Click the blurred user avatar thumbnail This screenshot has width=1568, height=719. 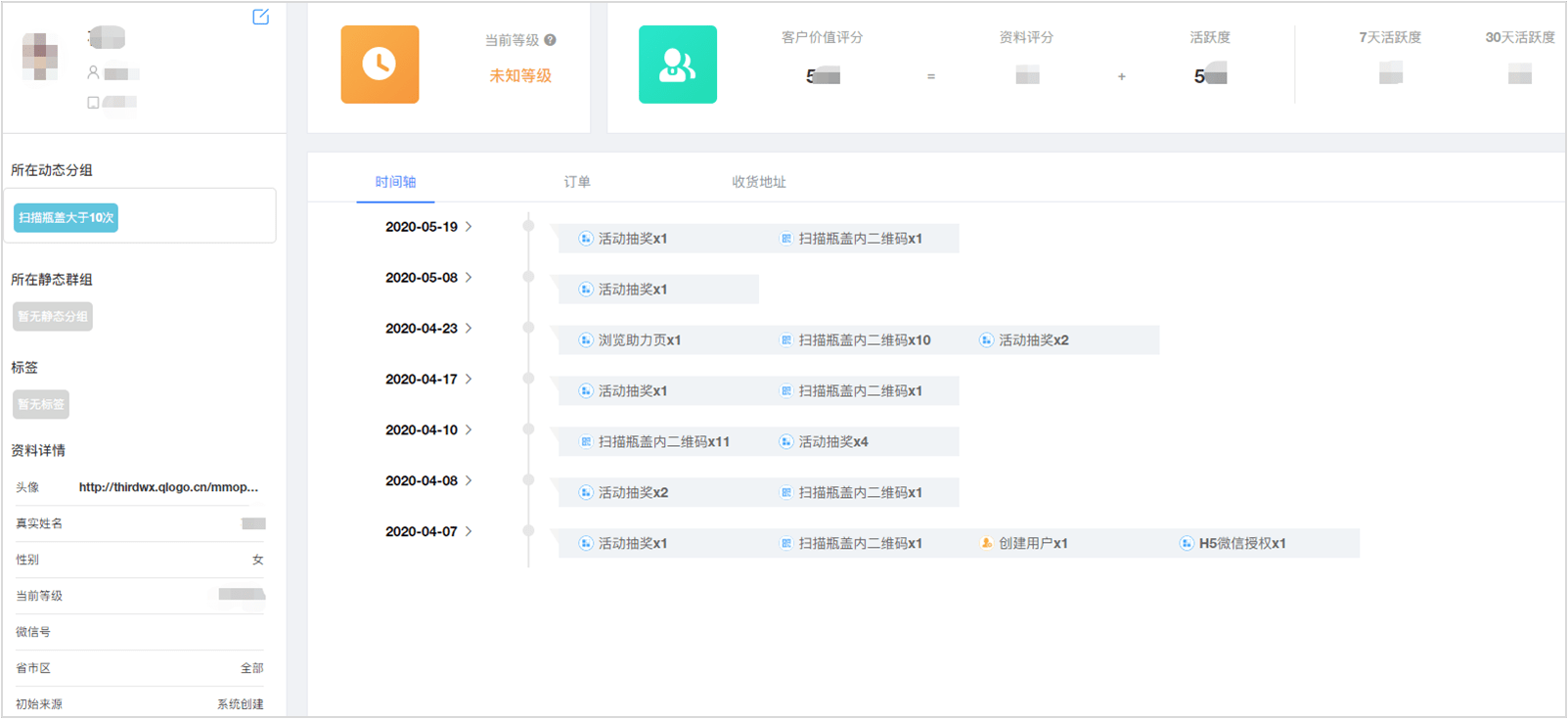[40, 56]
